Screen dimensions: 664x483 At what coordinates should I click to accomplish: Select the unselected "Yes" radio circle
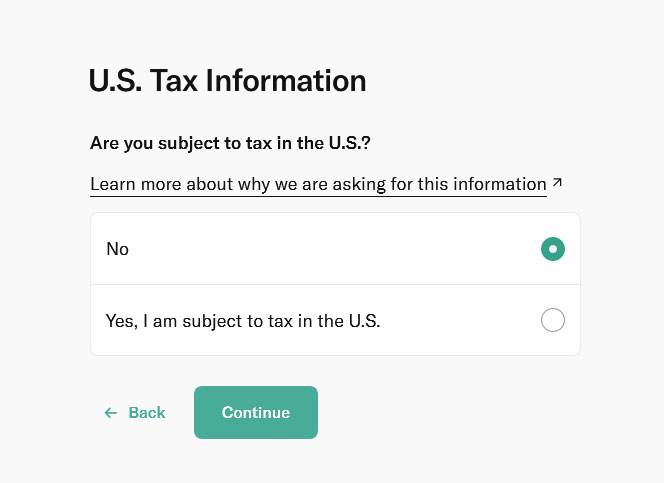pos(553,321)
